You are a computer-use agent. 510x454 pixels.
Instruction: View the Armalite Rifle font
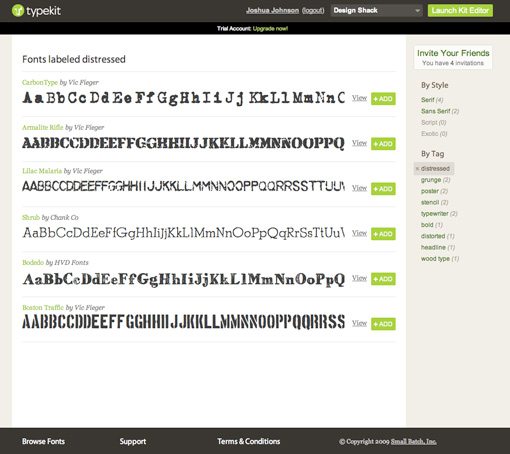coord(359,143)
